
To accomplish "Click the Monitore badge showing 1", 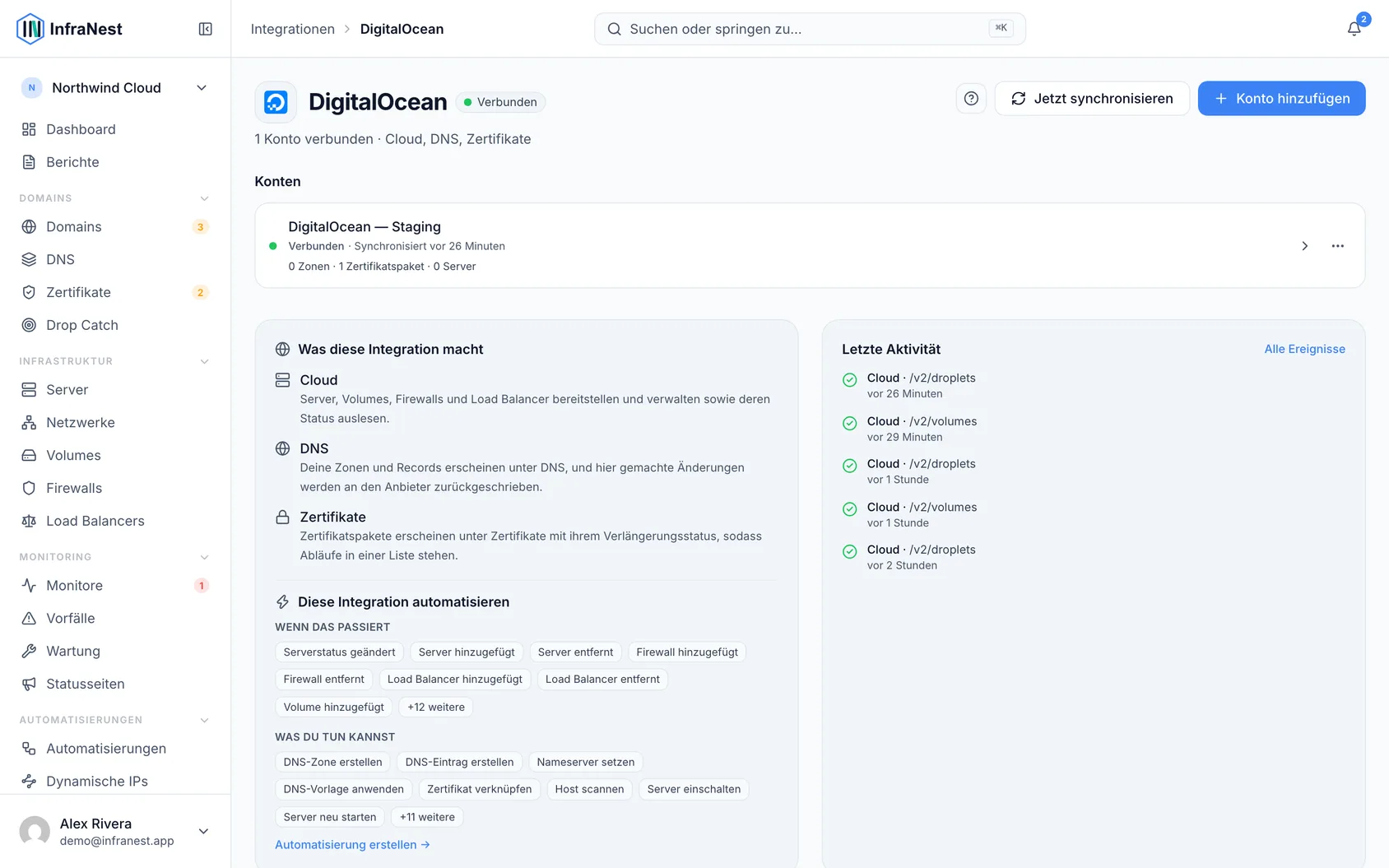I will click(x=201, y=586).
